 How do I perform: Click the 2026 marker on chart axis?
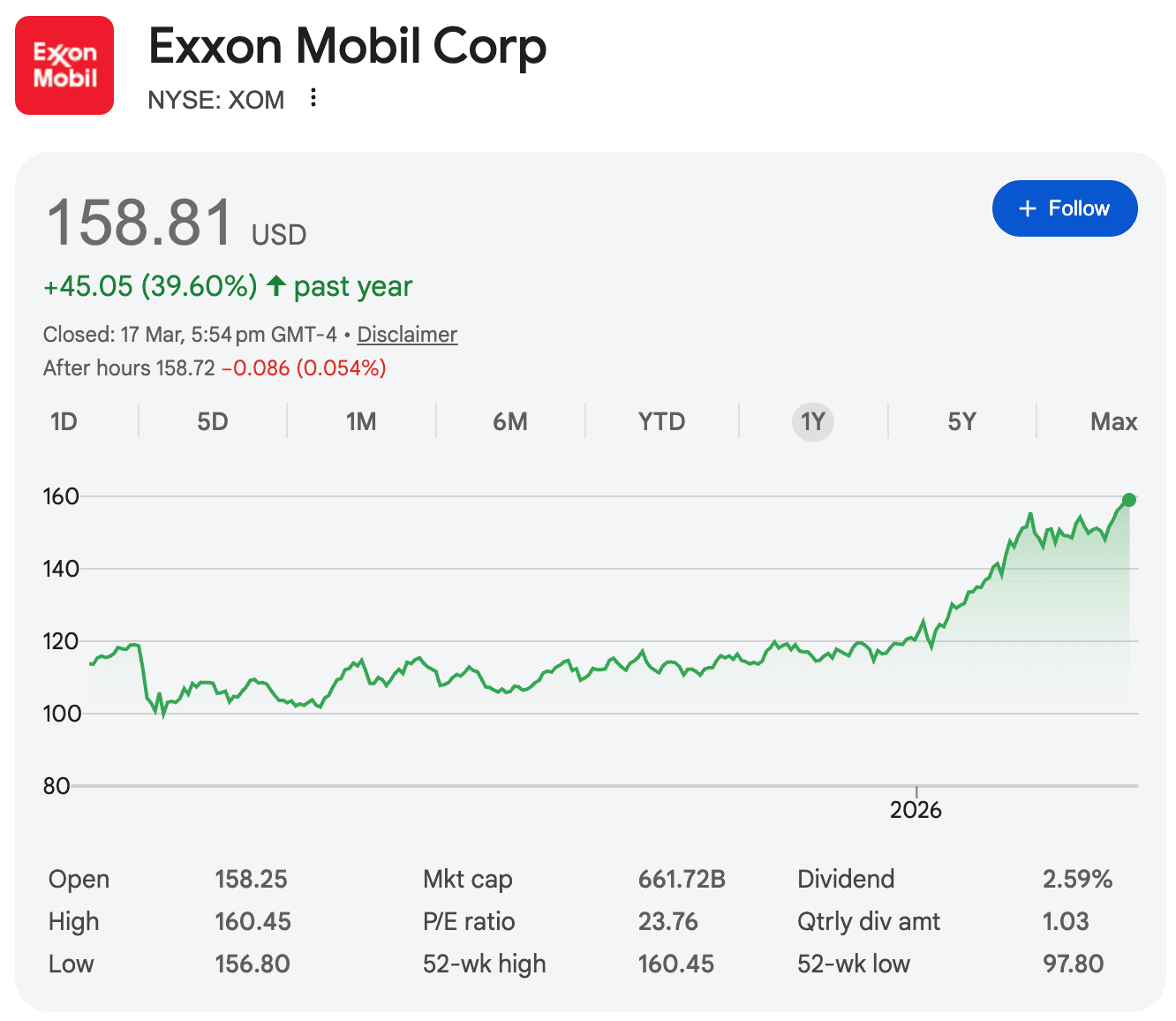tap(916, 809)
